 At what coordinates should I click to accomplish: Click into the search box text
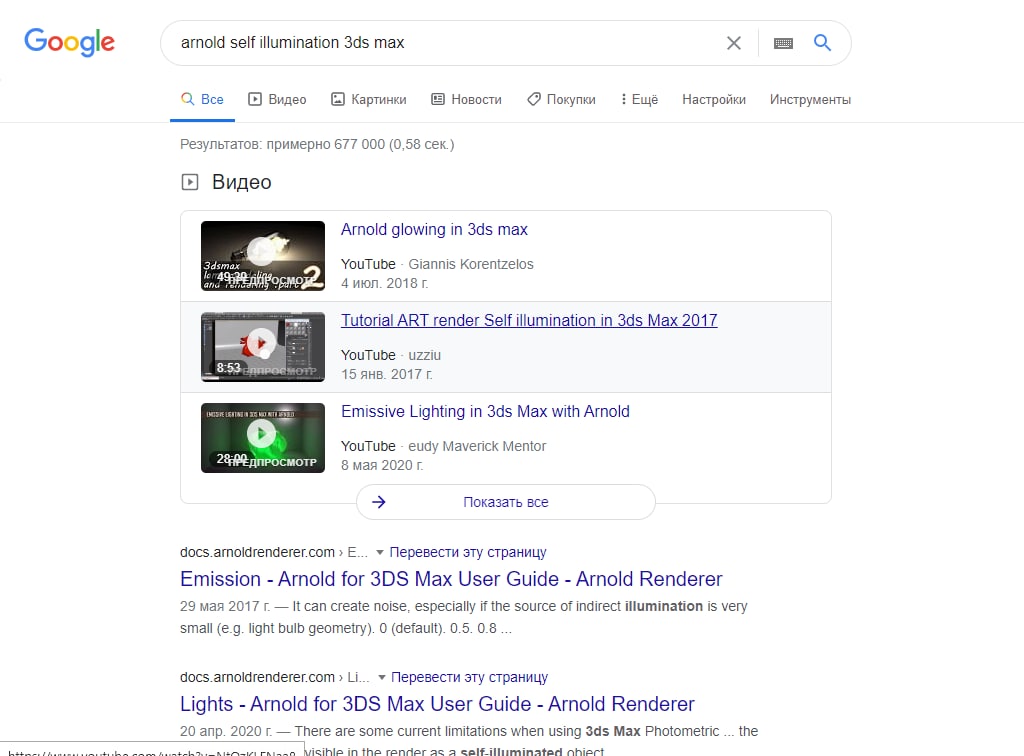pos(293,42)
